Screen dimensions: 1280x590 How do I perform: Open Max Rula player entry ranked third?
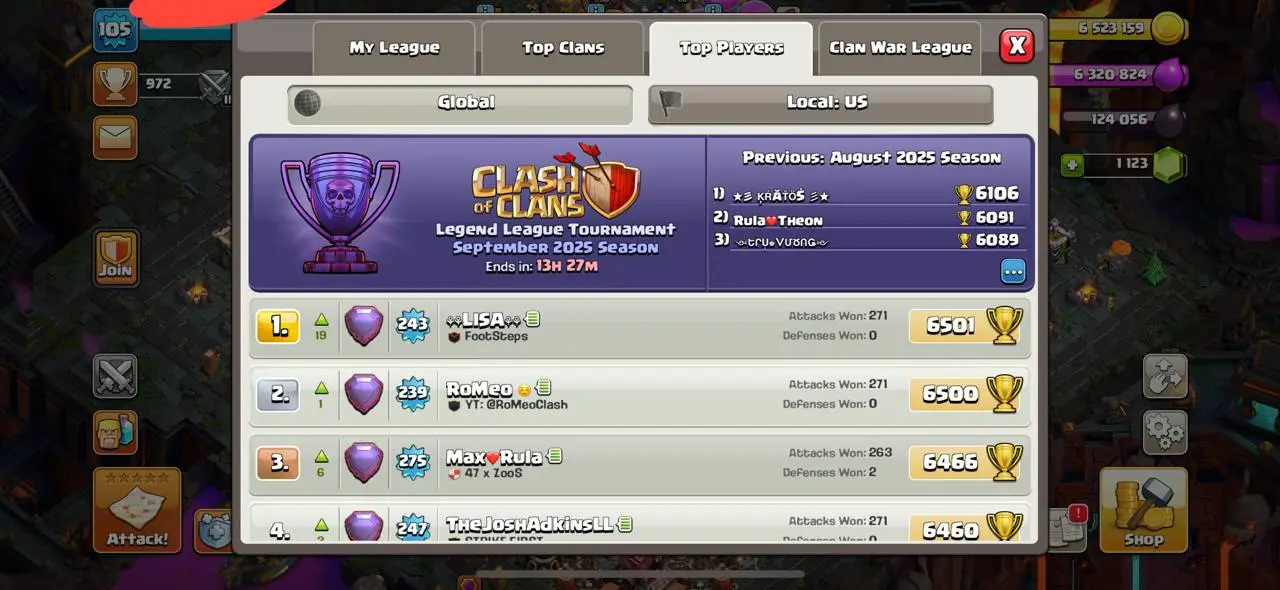640,463
